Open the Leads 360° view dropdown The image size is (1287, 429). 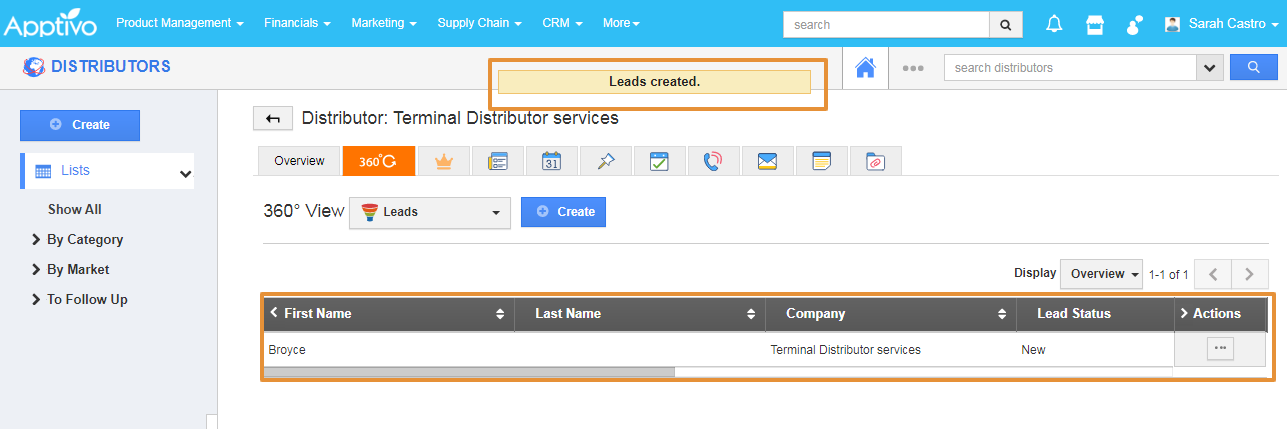point(430,212)
